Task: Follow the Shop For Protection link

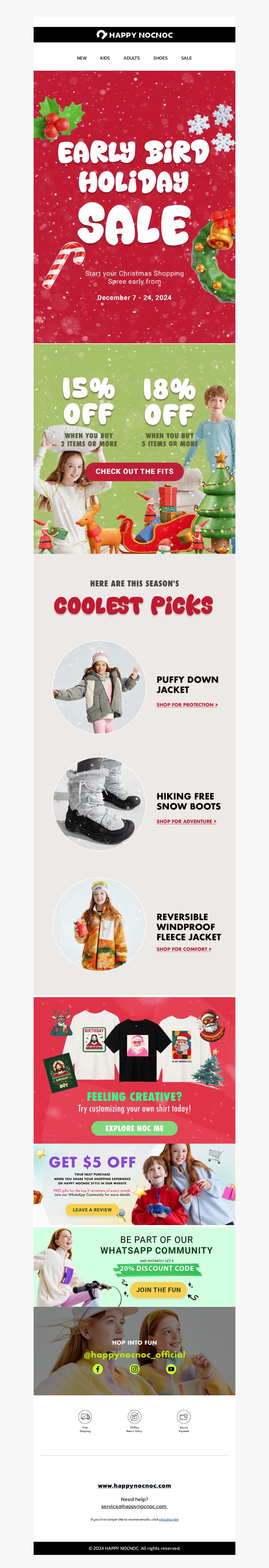Action: coord(187,705)
